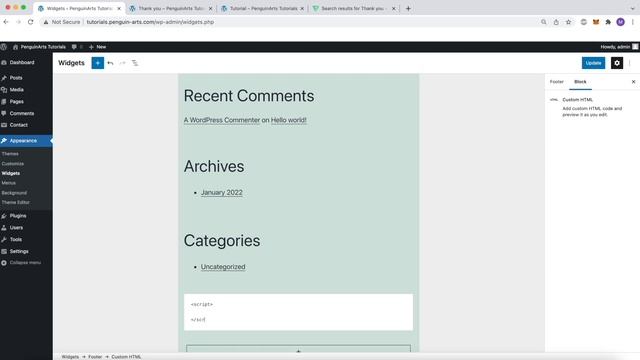Screen dimensions: 640x360
Task: Click into the Custom HTML code field
Action: click(x=298, y=312)
